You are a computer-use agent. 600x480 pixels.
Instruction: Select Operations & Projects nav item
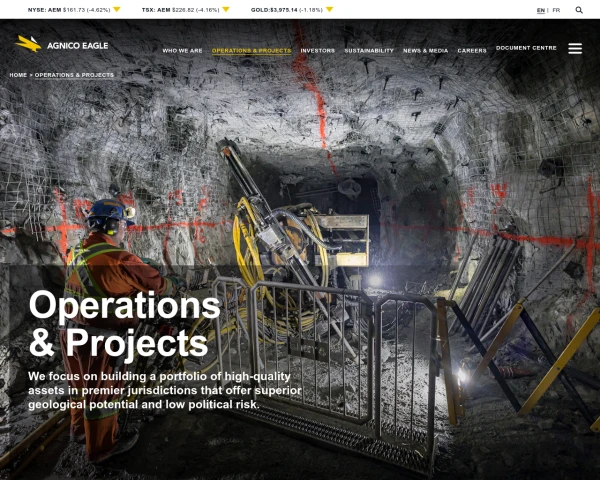251,50
